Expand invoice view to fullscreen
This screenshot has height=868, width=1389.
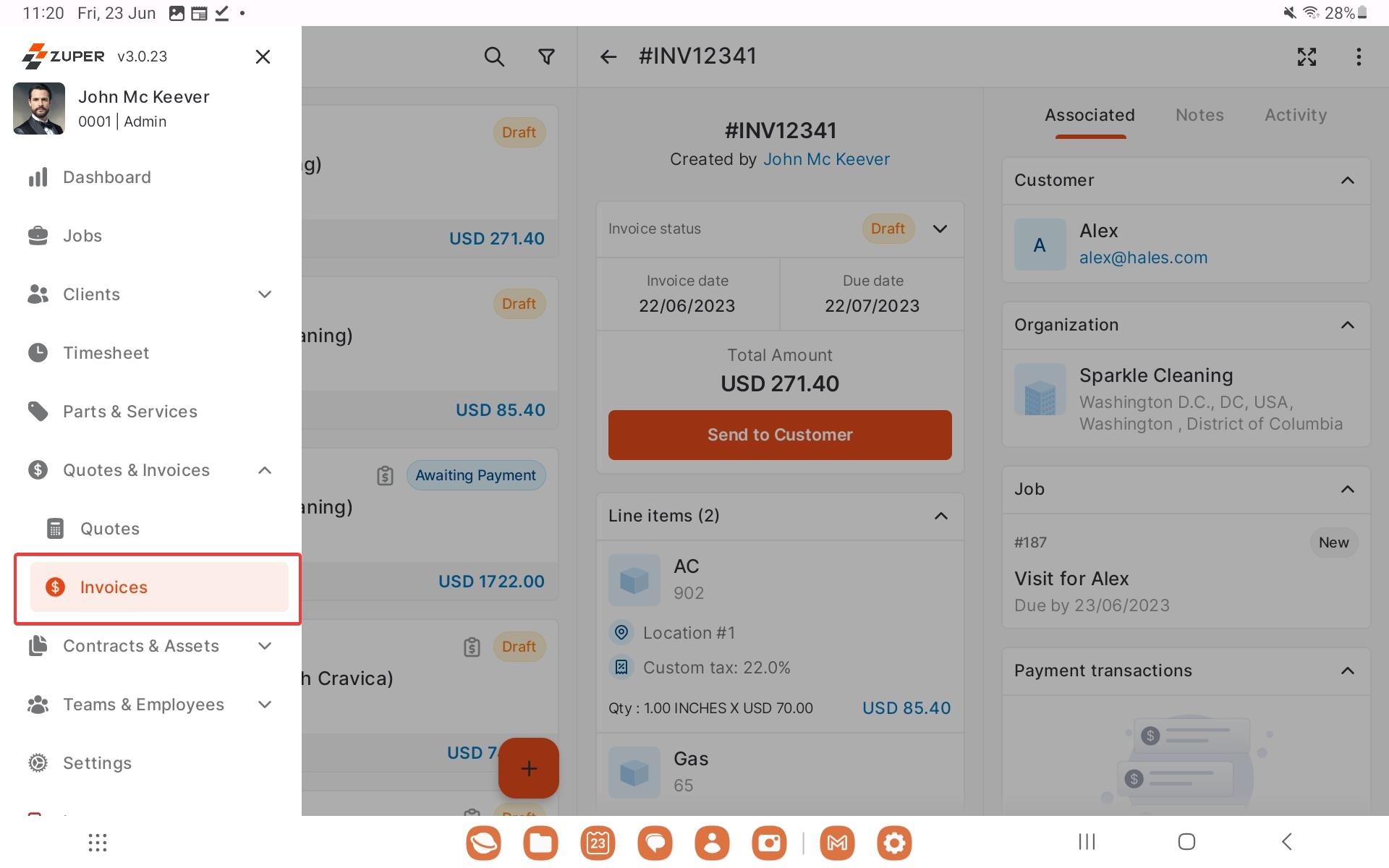1307,56
